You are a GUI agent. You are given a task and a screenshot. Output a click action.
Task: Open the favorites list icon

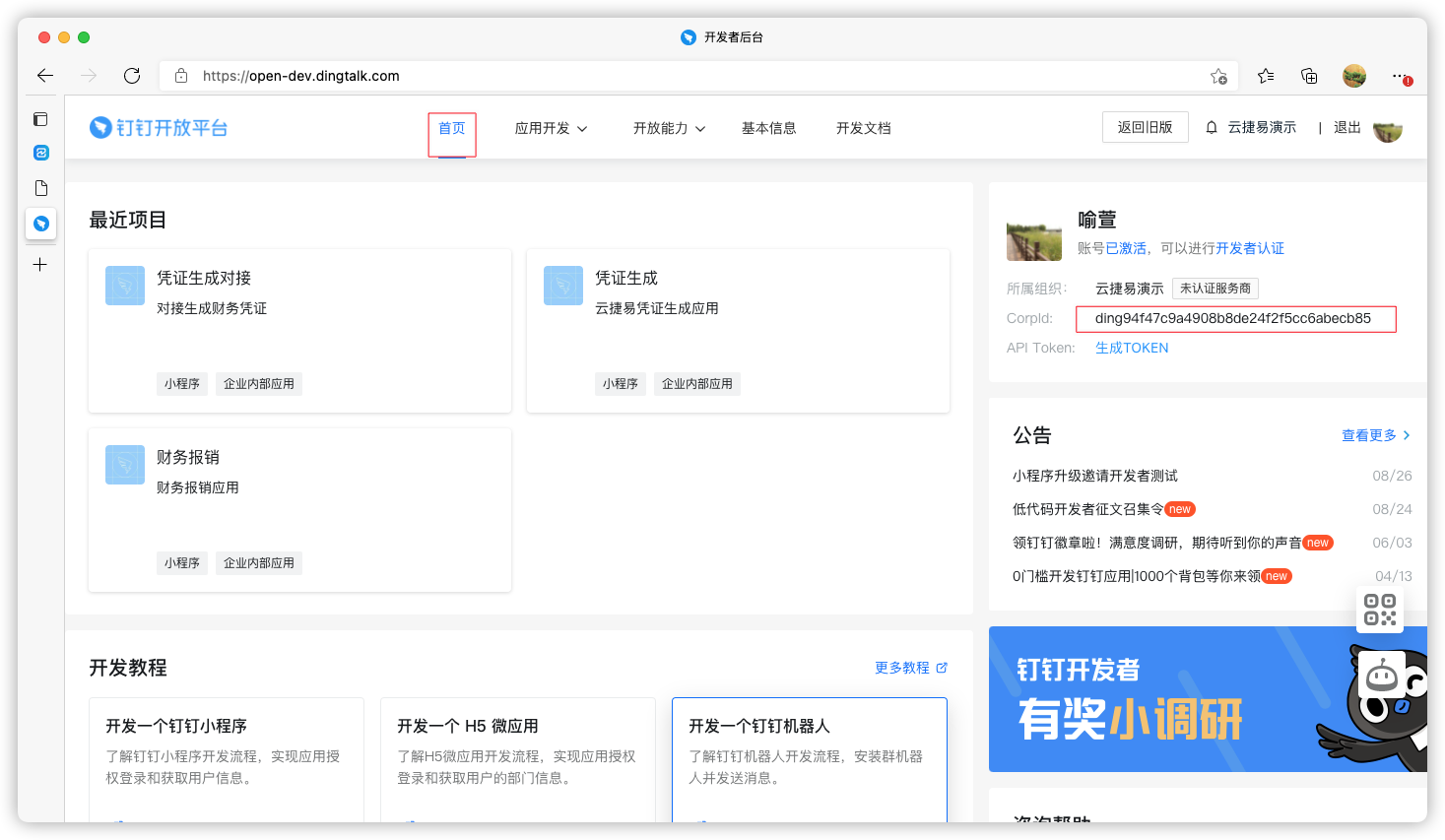(1266, 76)
